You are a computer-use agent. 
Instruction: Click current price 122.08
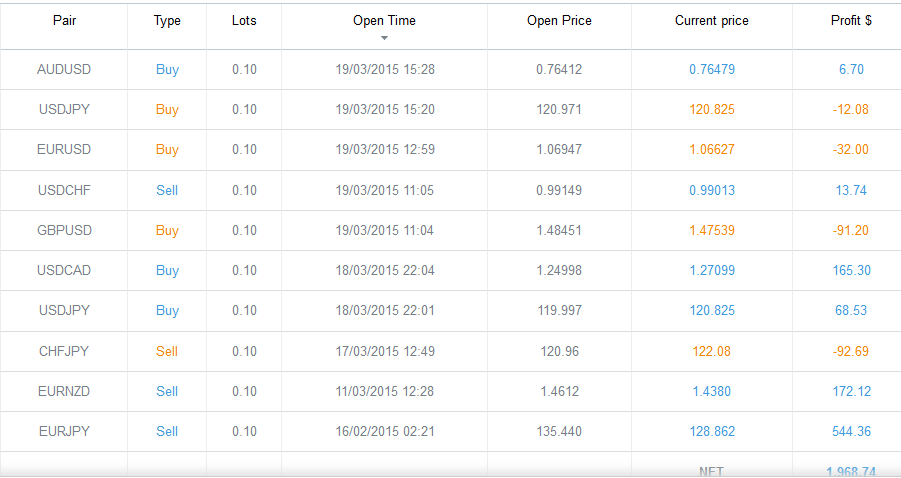[712, 351]
